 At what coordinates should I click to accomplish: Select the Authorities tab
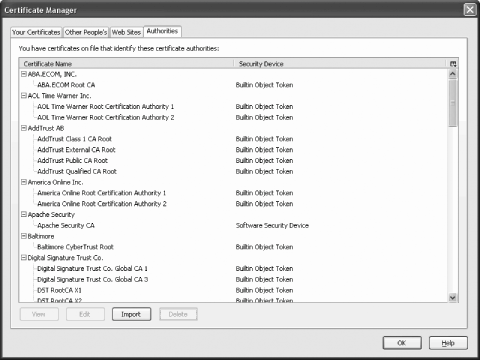pyautogui.click(x=162, y=31)
